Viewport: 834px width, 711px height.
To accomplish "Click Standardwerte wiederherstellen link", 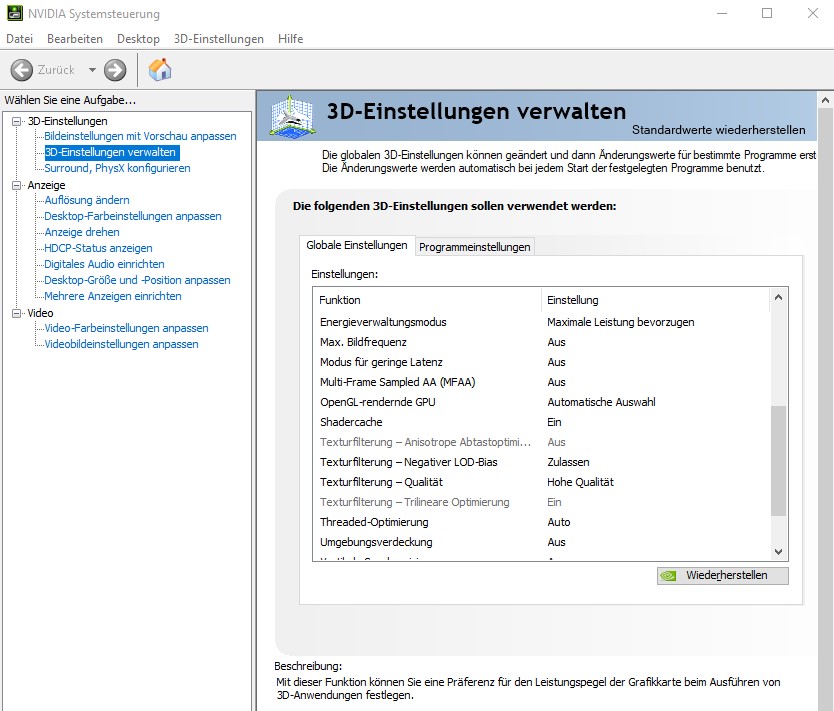I will pyautogui.click(x=718, y=130).
